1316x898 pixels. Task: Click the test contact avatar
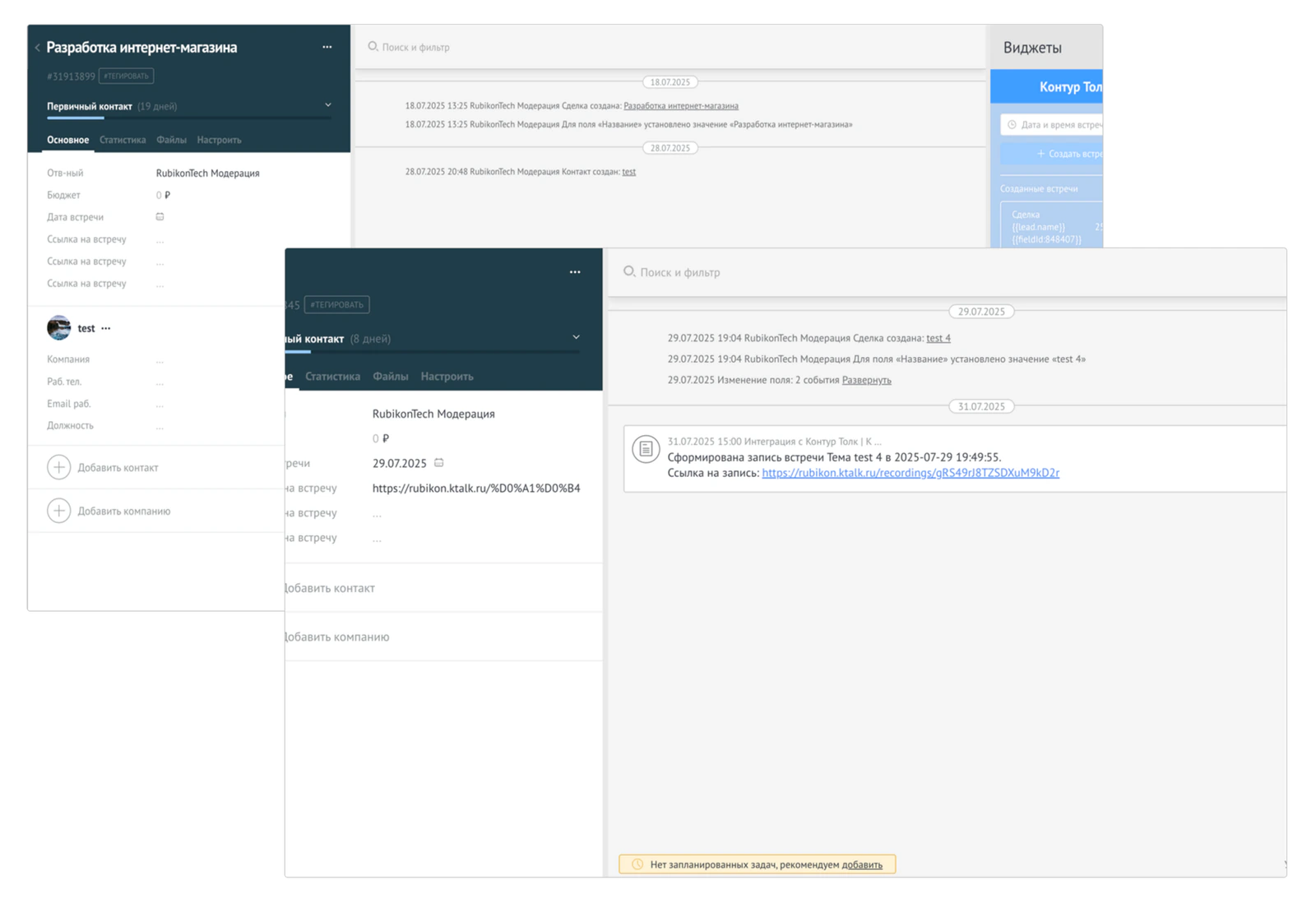pos(58,327)
